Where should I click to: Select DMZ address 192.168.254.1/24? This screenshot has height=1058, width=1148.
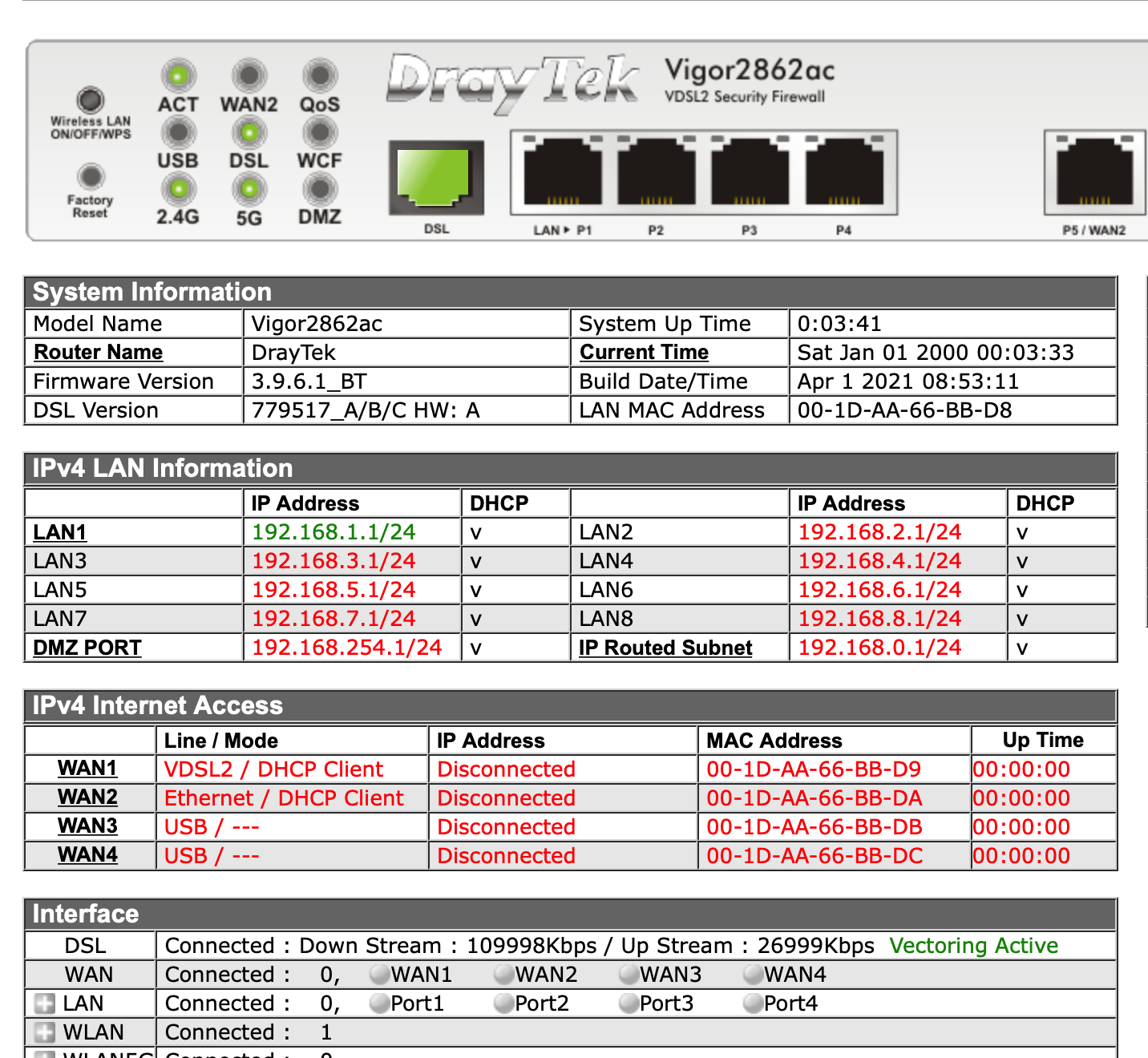click(347, 648)
